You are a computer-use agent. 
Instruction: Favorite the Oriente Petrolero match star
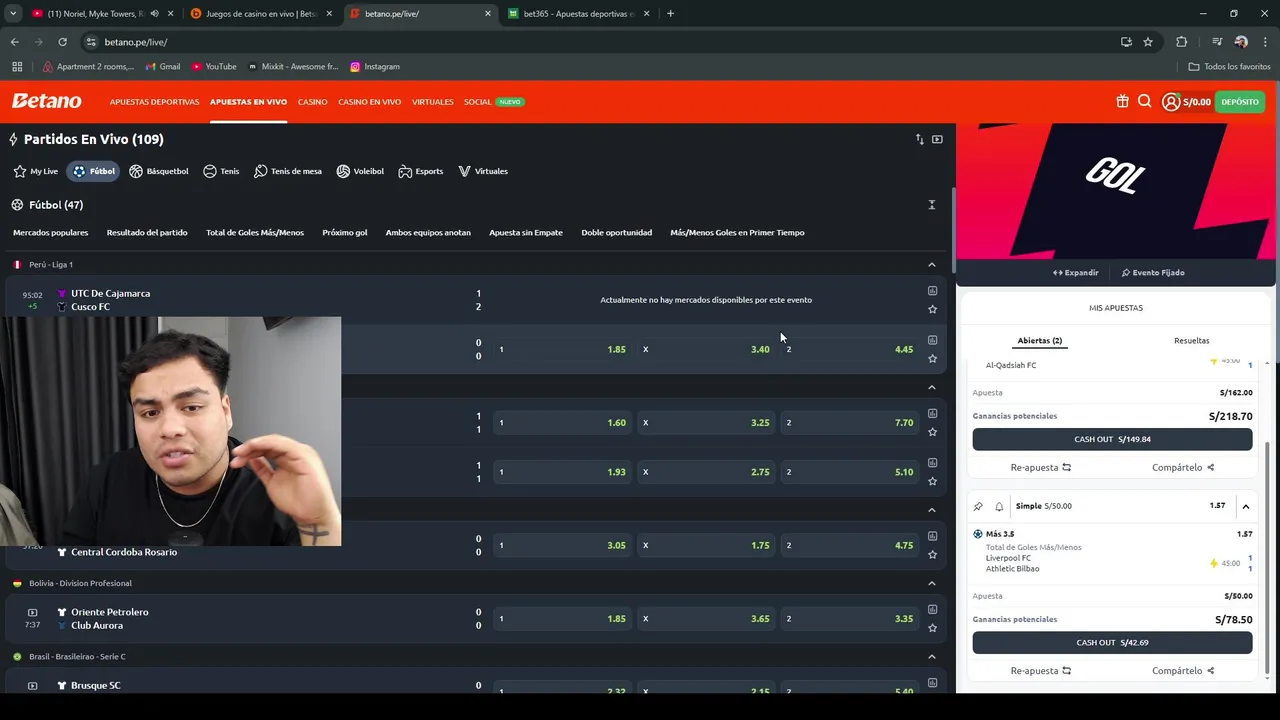[x=932, y=628]
